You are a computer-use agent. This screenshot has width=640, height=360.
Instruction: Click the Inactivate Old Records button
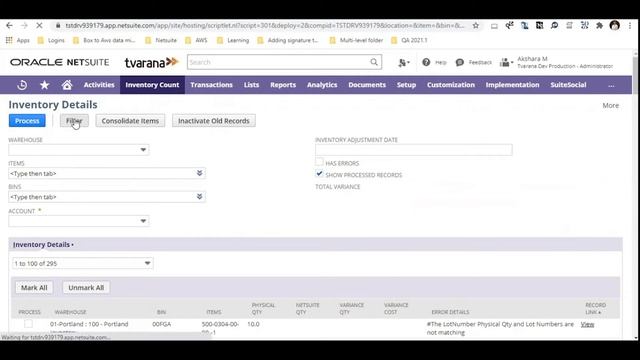point(213,121)
